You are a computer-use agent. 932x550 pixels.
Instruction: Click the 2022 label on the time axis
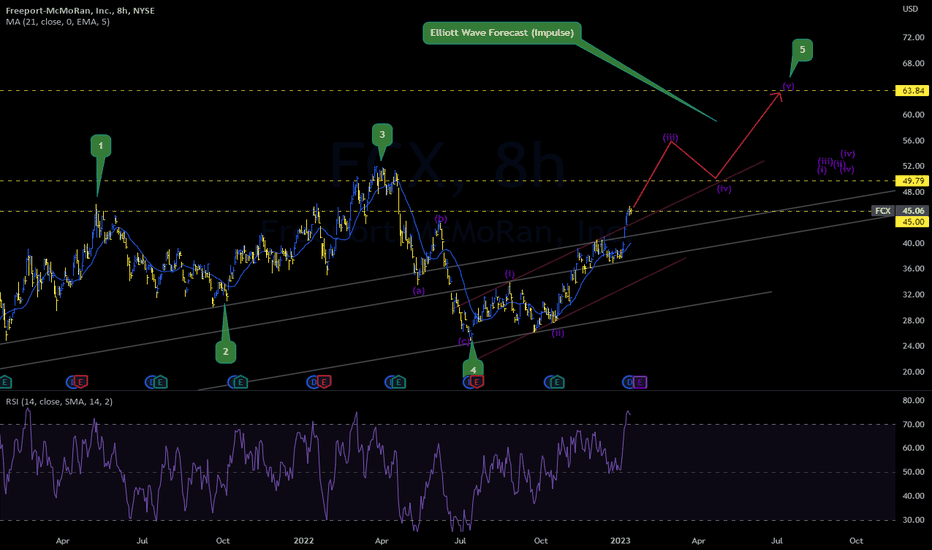(304, 540)
